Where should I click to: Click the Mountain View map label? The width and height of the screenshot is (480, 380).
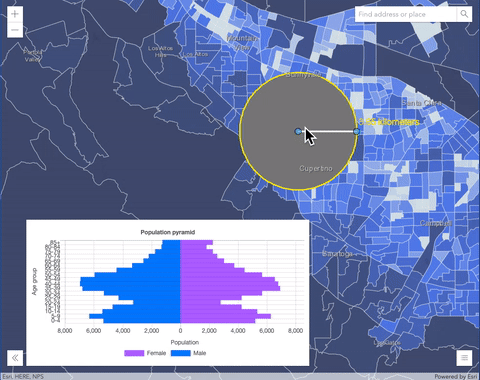pyautogui.click(x=242, y=43)
